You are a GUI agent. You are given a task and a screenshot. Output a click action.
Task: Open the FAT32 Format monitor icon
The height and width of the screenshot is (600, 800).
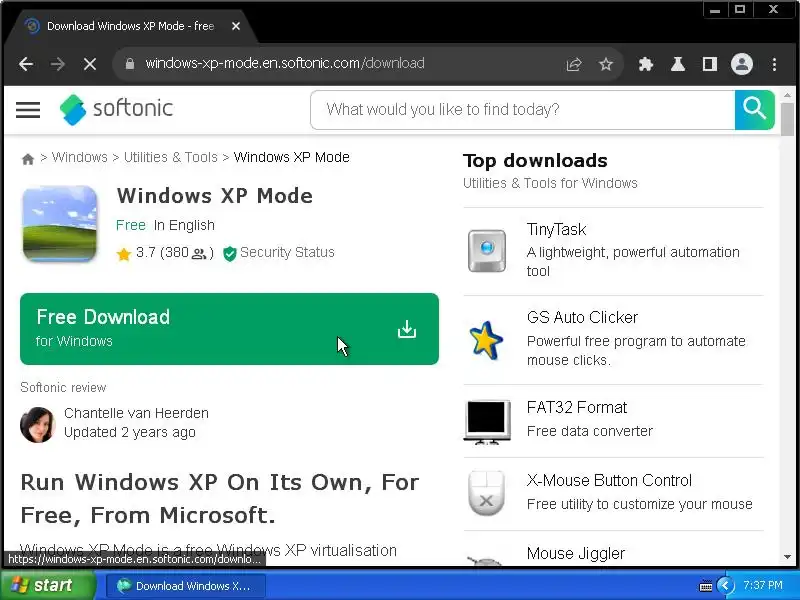[487, 422]
